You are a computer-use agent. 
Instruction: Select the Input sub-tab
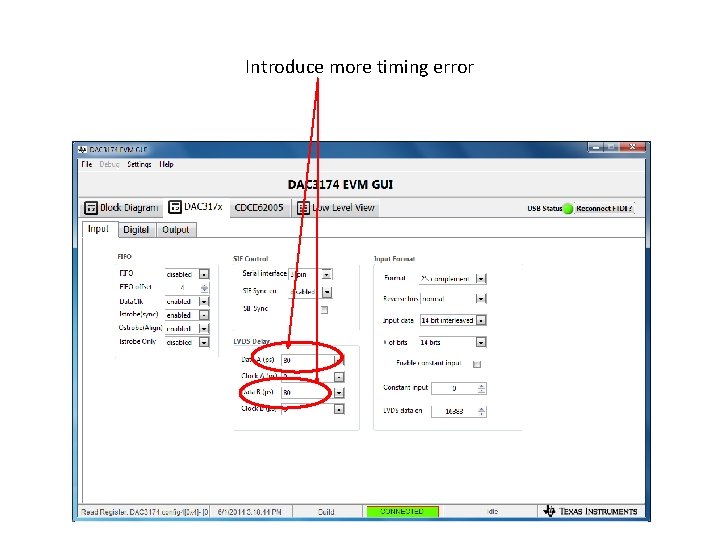click(98, 229)
